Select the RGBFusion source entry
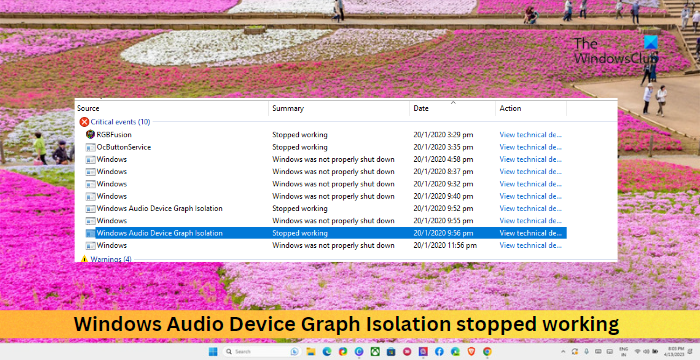This screenshot has width=700, height=360. (114, 134)
